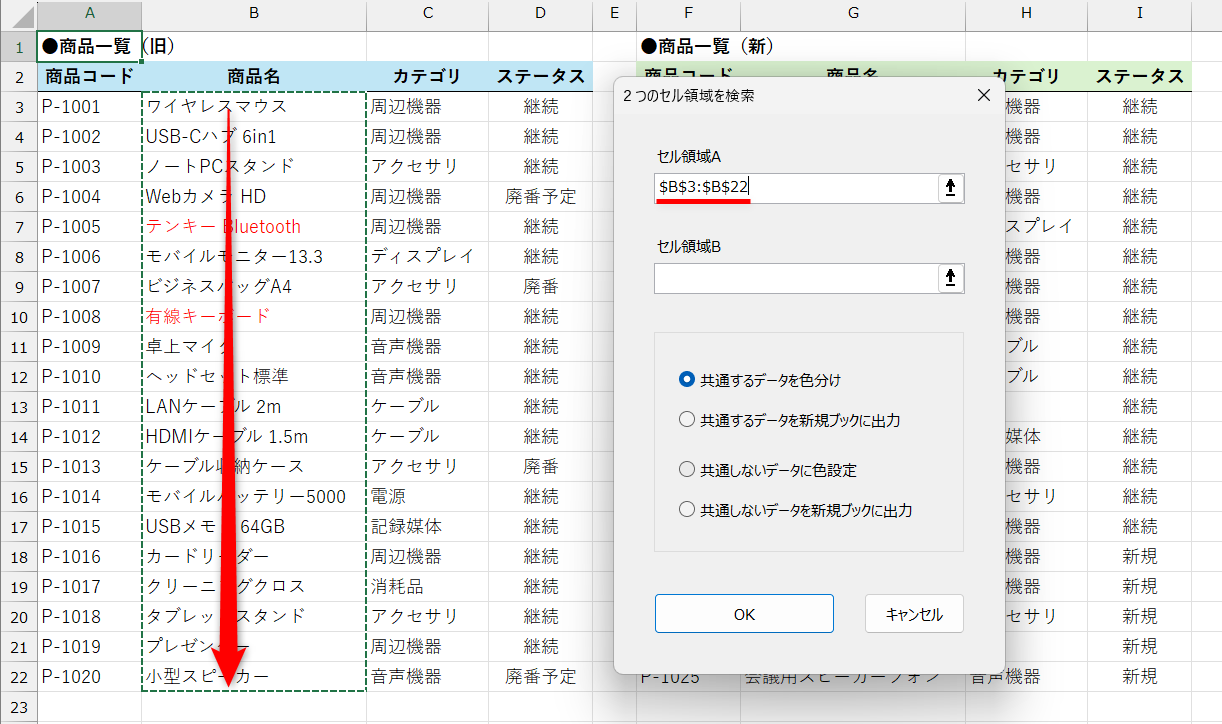Click the red 有線キーボード cell
Image resolution: width=1222 pixels, height=724 pixels.
coord(254,316)
